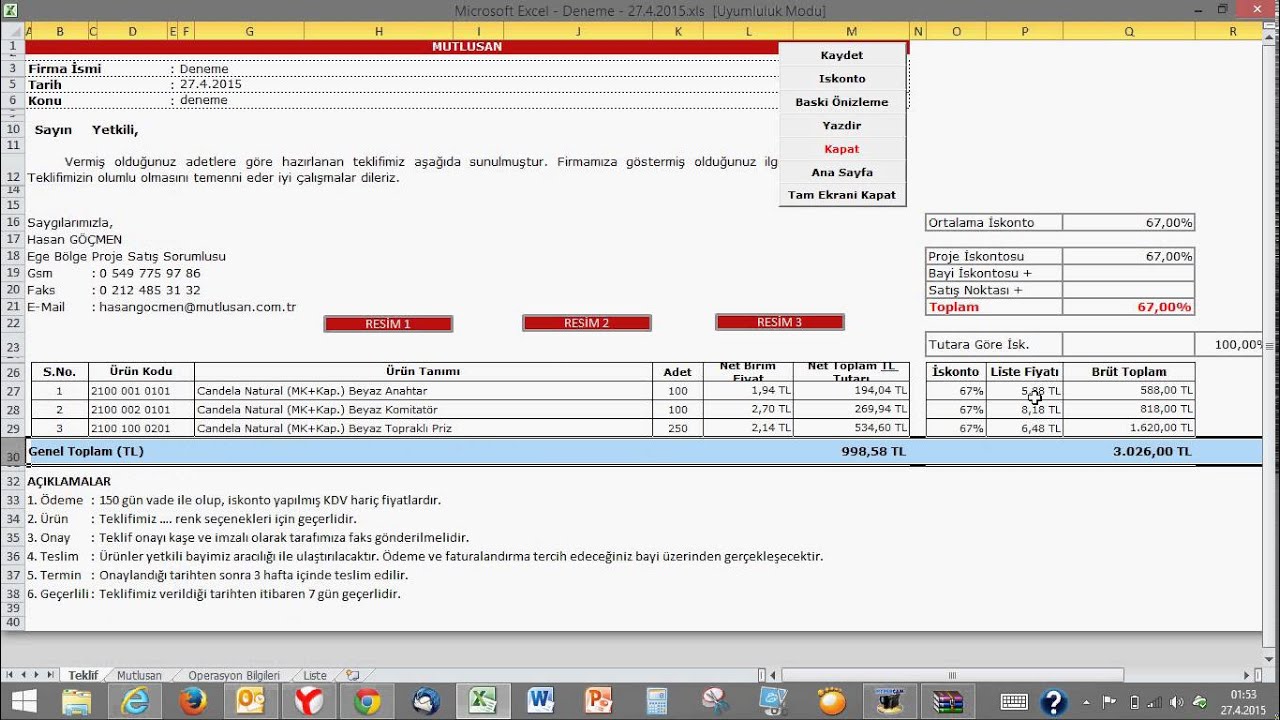Open Calculator from the taskbar
The height and width of the screenshot is (720, 1280).
click(657, 702)
